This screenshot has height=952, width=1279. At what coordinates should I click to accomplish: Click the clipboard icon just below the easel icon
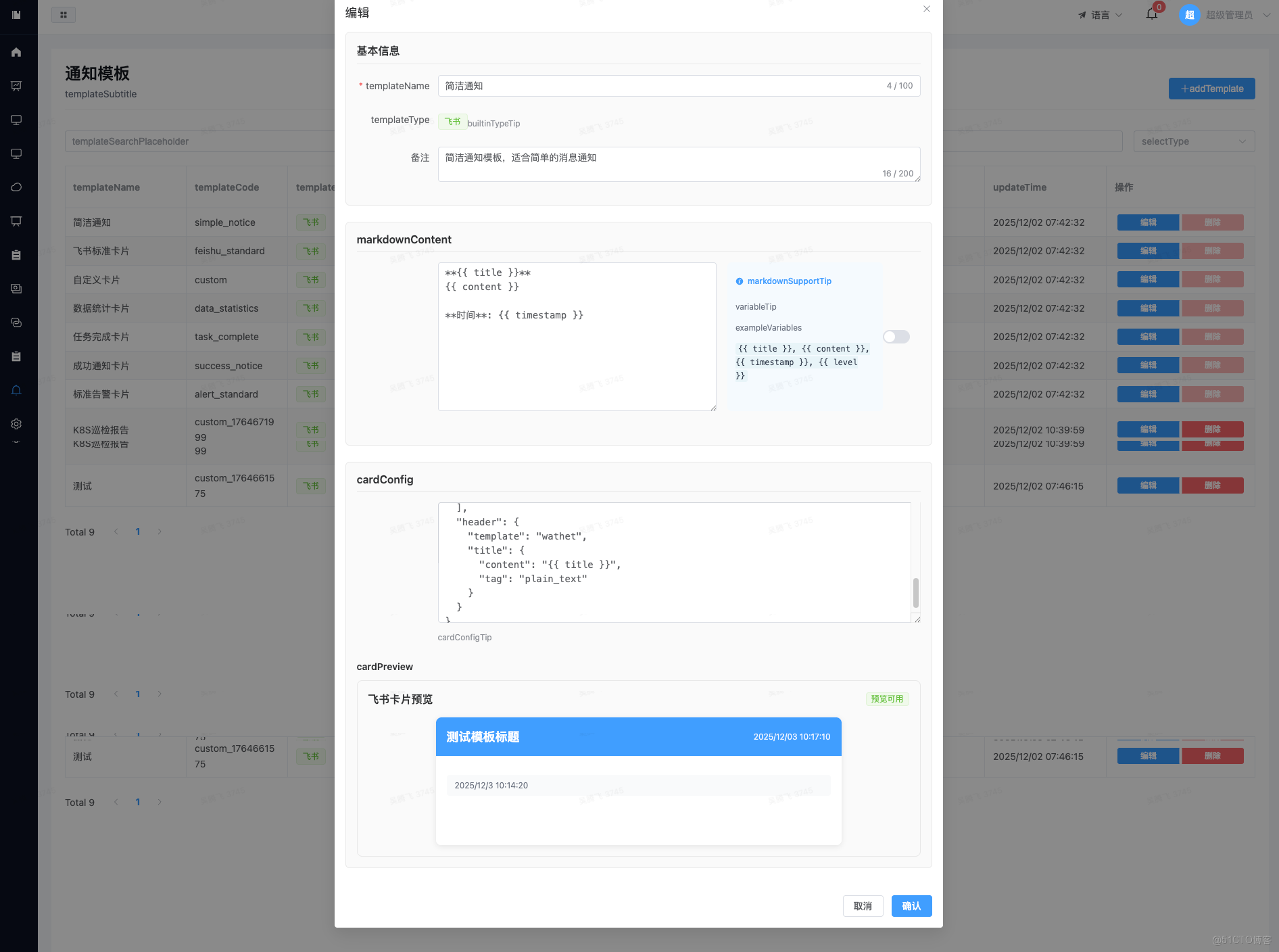[16, 255]
